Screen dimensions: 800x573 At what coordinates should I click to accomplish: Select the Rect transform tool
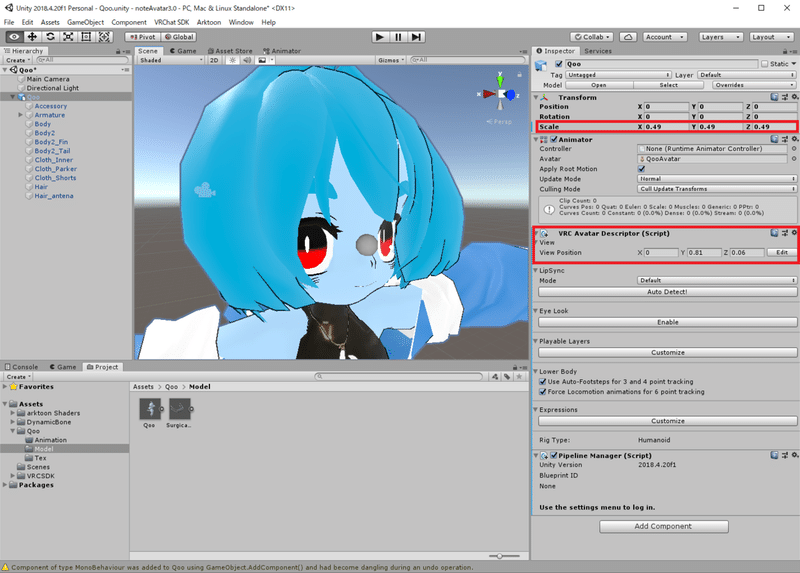click(x=86, y=37)
